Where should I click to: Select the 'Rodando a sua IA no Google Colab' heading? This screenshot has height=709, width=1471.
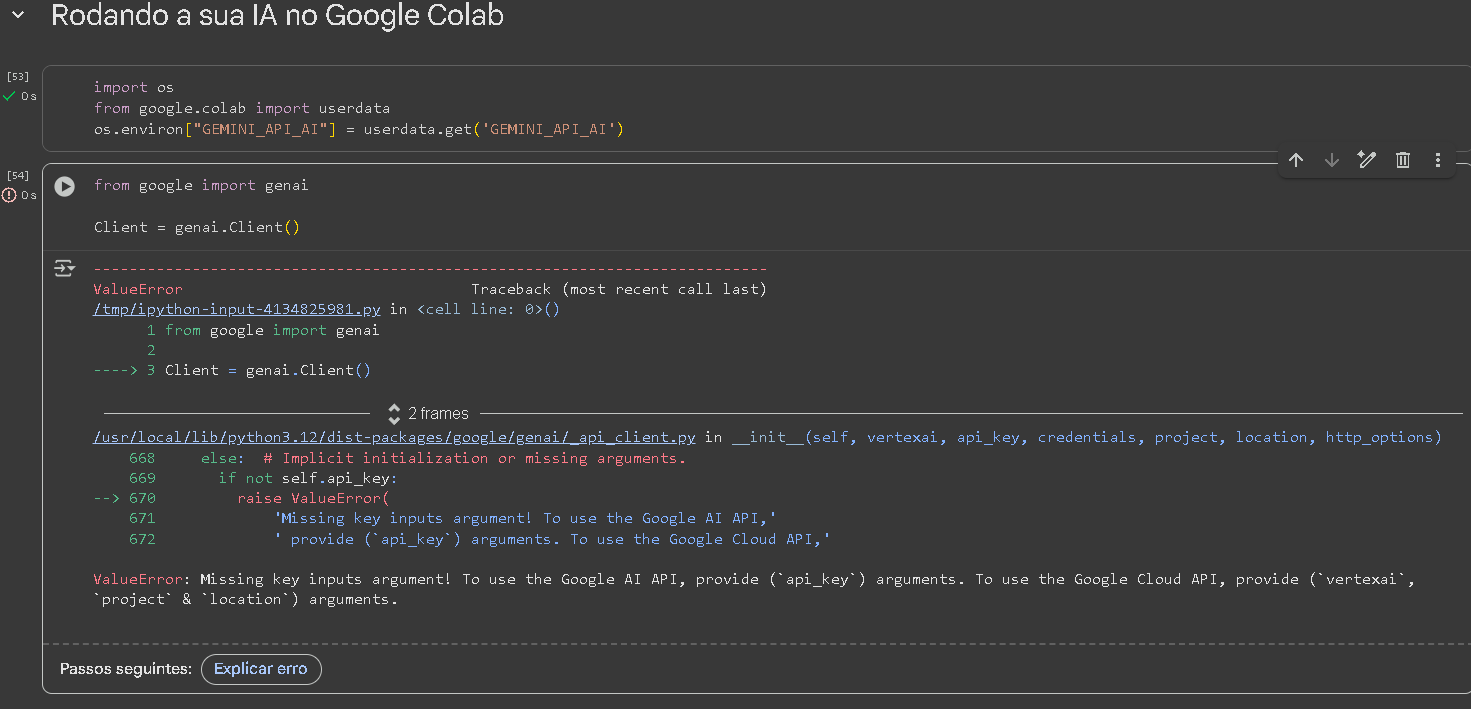coord(277,16)
